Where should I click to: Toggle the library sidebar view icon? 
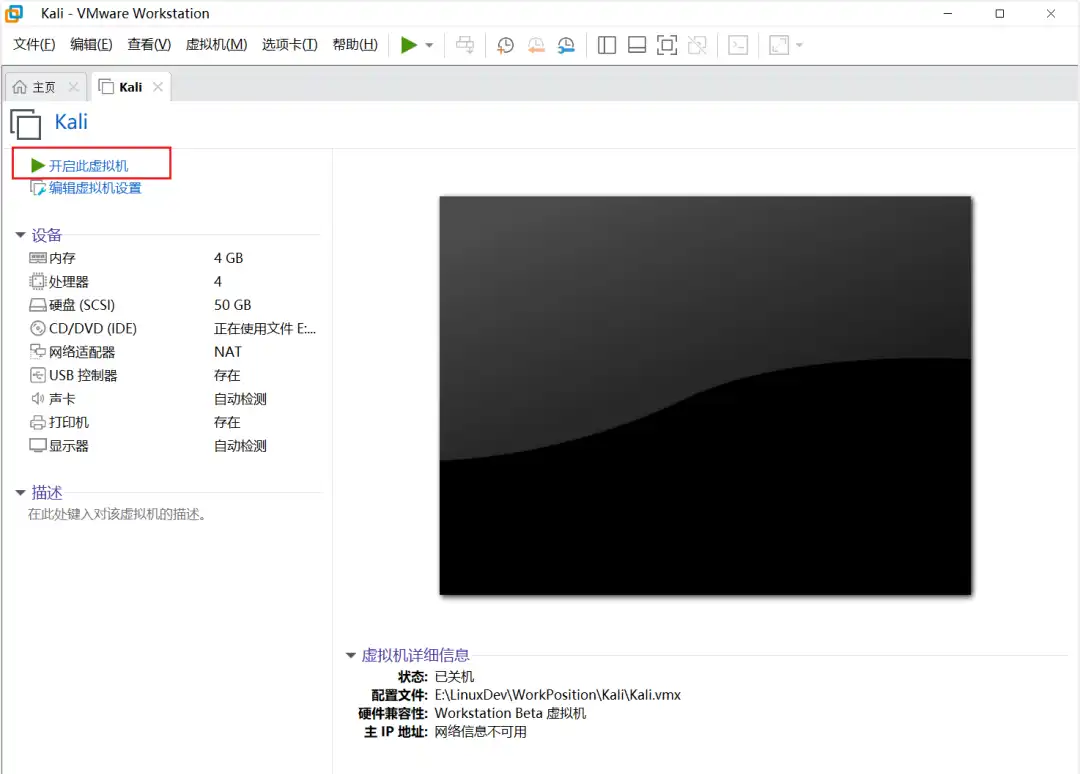point(606,45)
